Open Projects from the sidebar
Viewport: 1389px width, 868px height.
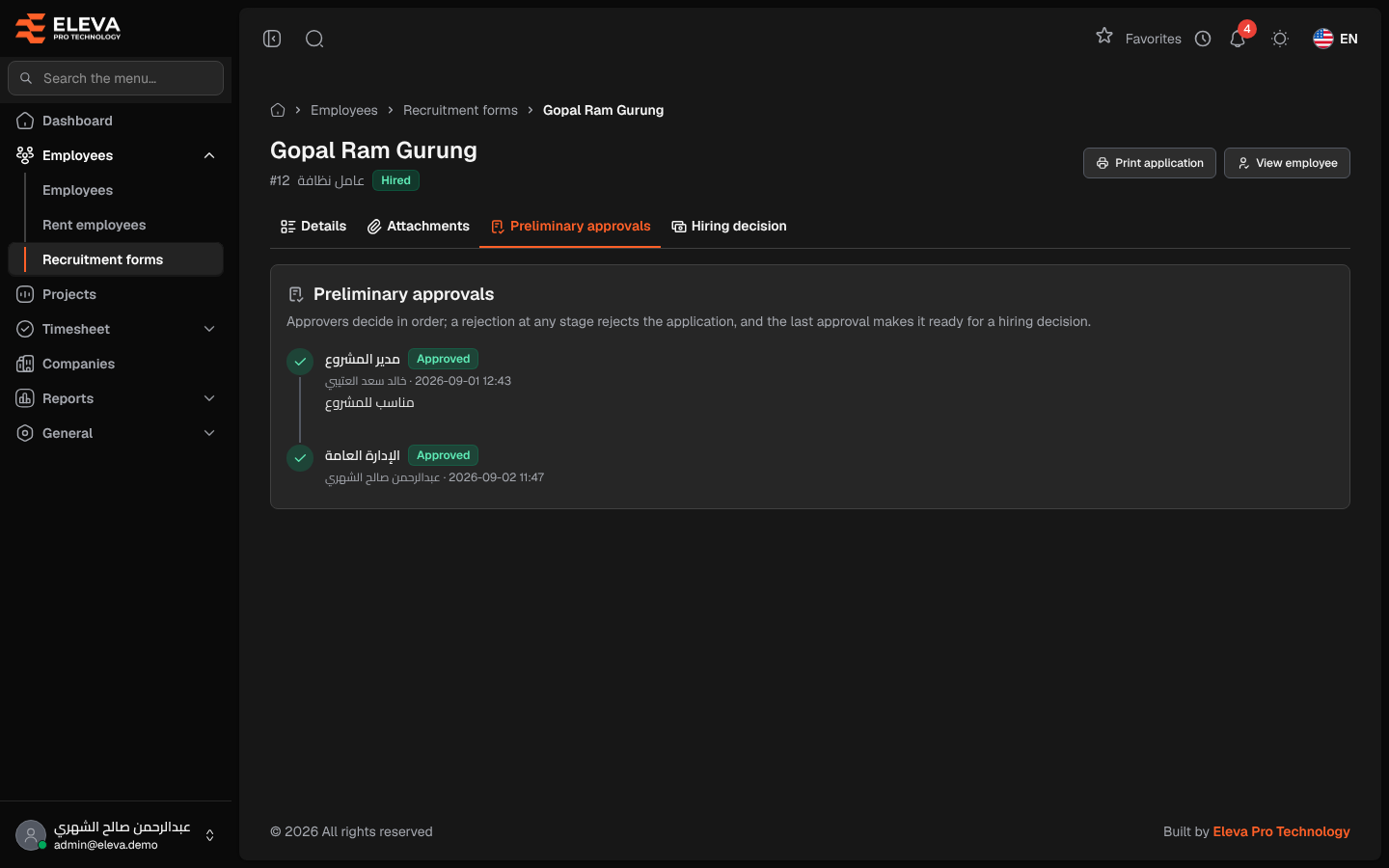pos(116,294)
